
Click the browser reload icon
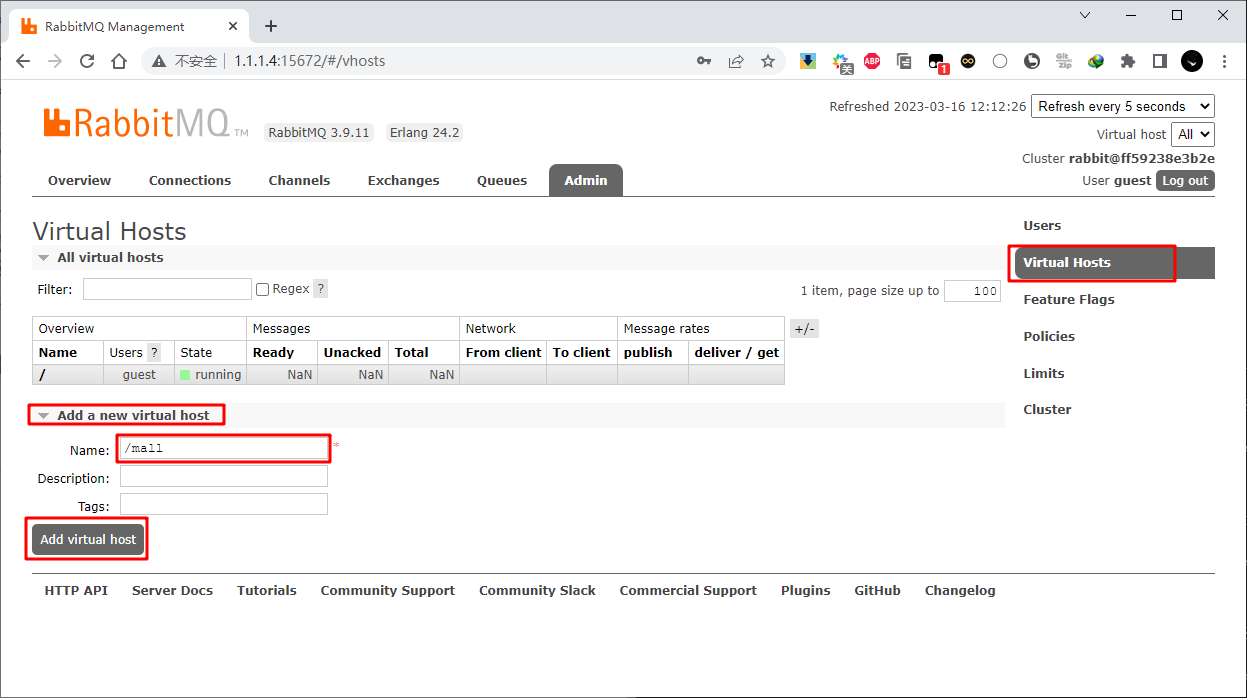(x=87, y=61)
